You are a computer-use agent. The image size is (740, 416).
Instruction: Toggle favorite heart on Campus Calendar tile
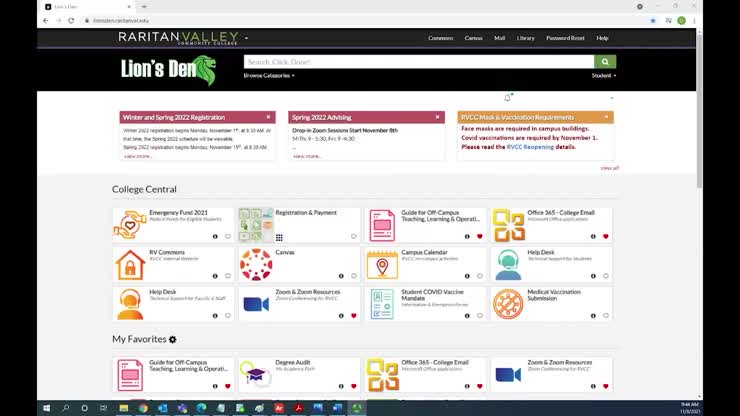(x=479, y=276)
